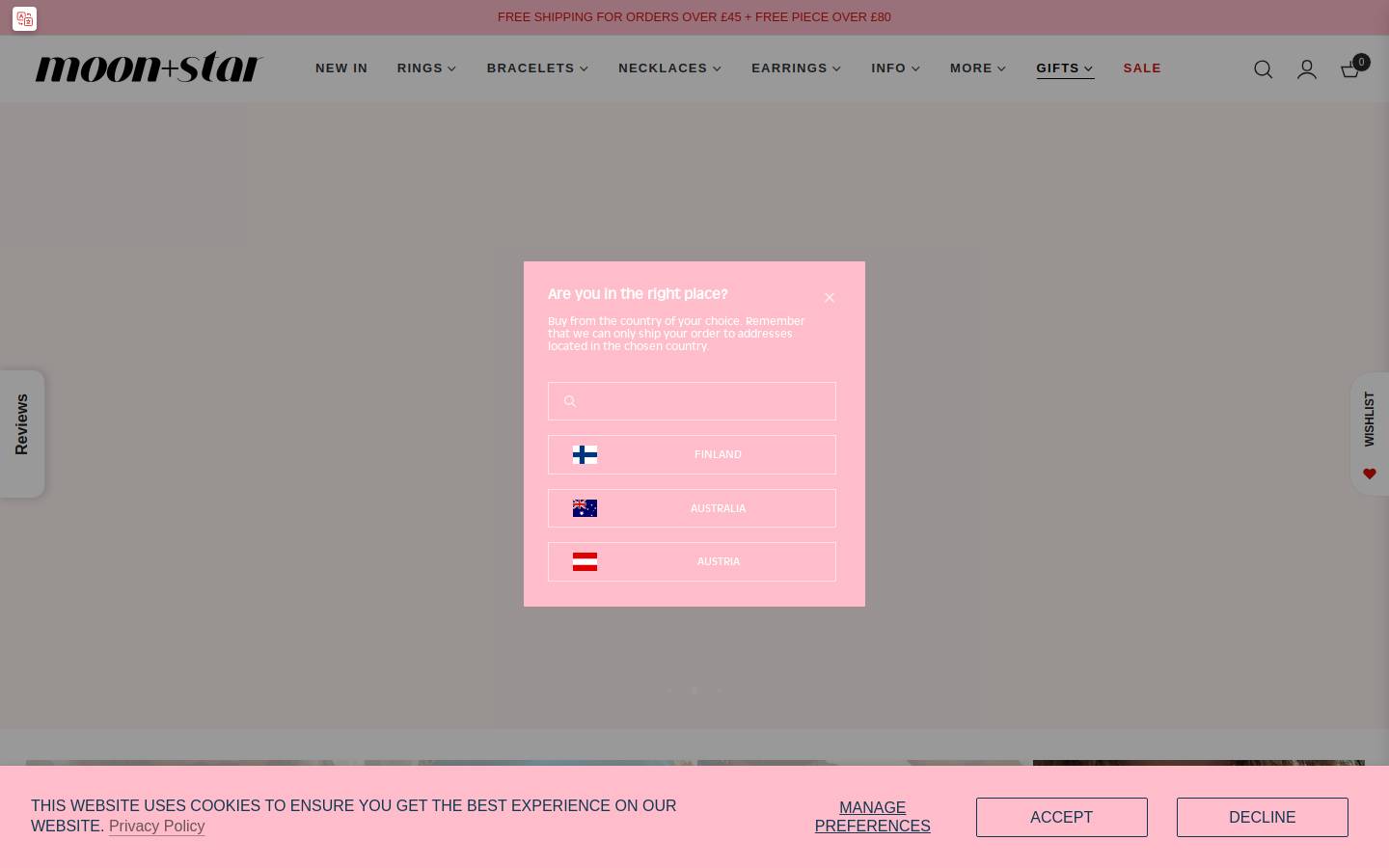Expand the Info menu
The image size is (1389, 868).
pos(895,68)
